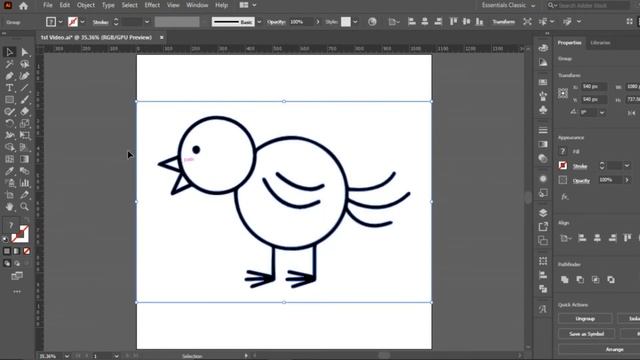Set fill mode to Color
The image size is (640, 360).
(7, 251)
